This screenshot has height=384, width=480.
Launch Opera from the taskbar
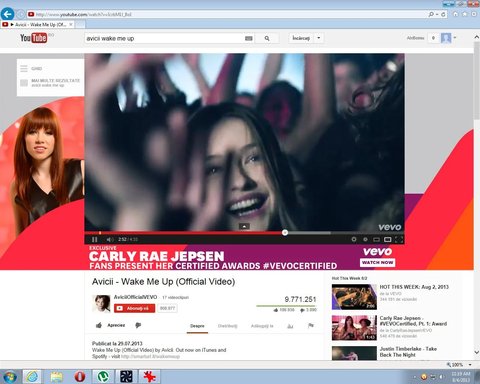[80, 377]
